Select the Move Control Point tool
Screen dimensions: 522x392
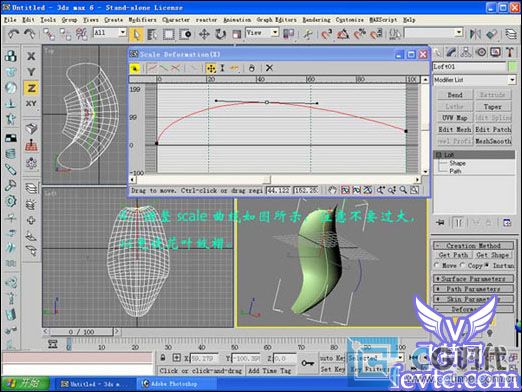click(211, 68)
